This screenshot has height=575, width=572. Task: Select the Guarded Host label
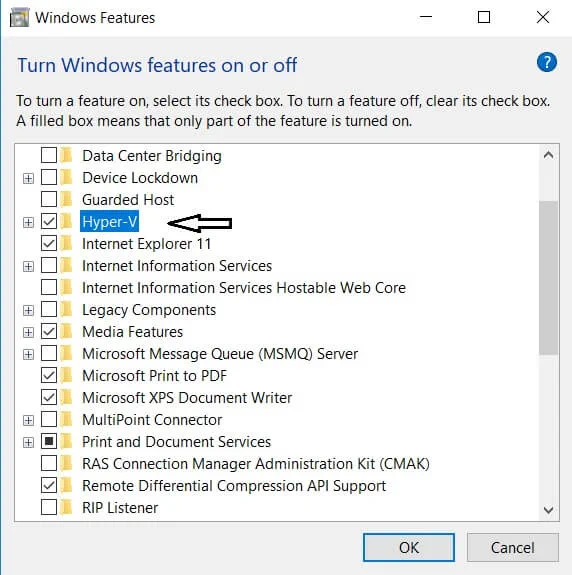coord(128,200)
